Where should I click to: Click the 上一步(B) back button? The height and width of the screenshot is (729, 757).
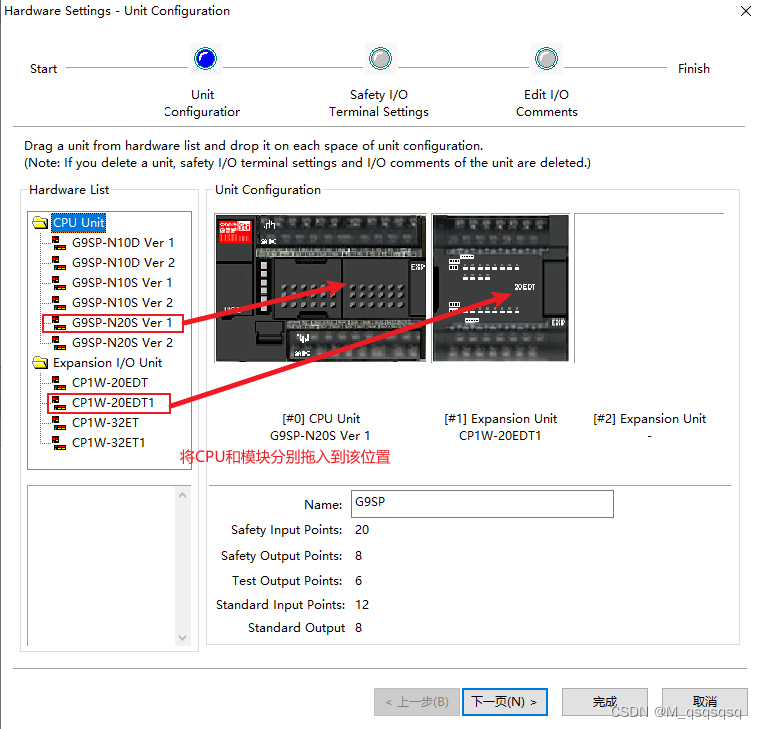click(x=417, y=702)
